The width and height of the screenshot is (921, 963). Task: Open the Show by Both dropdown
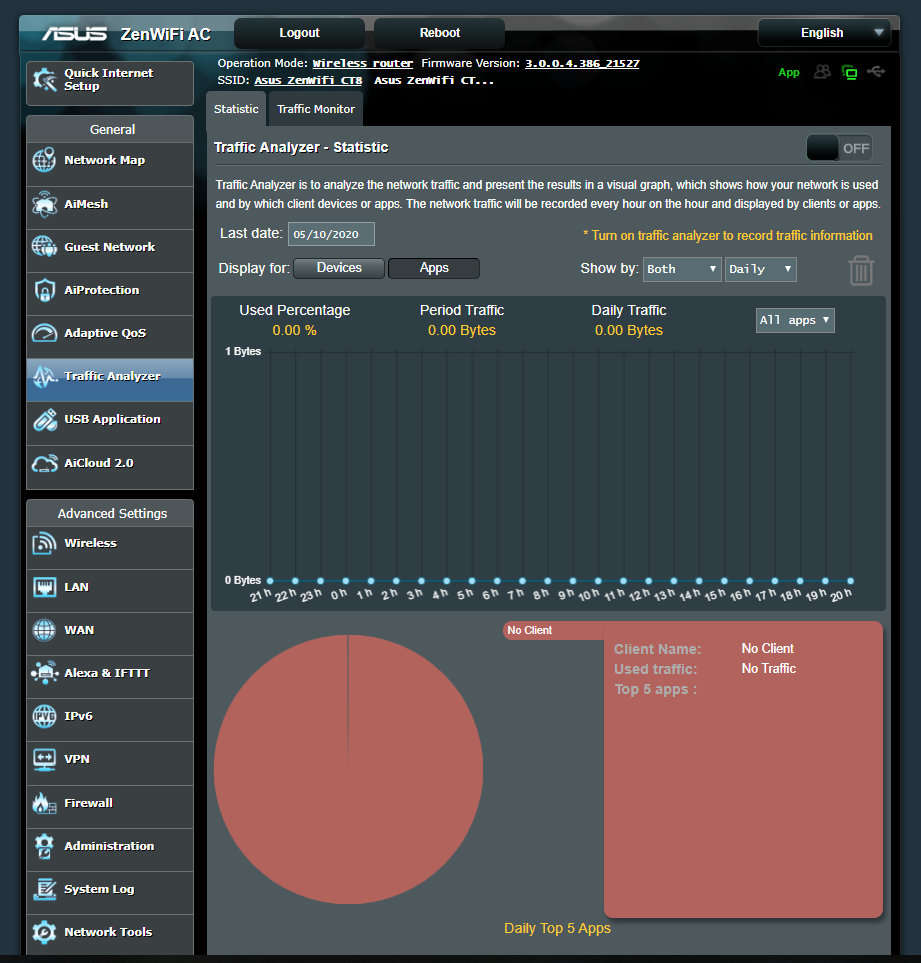[682, 269]
